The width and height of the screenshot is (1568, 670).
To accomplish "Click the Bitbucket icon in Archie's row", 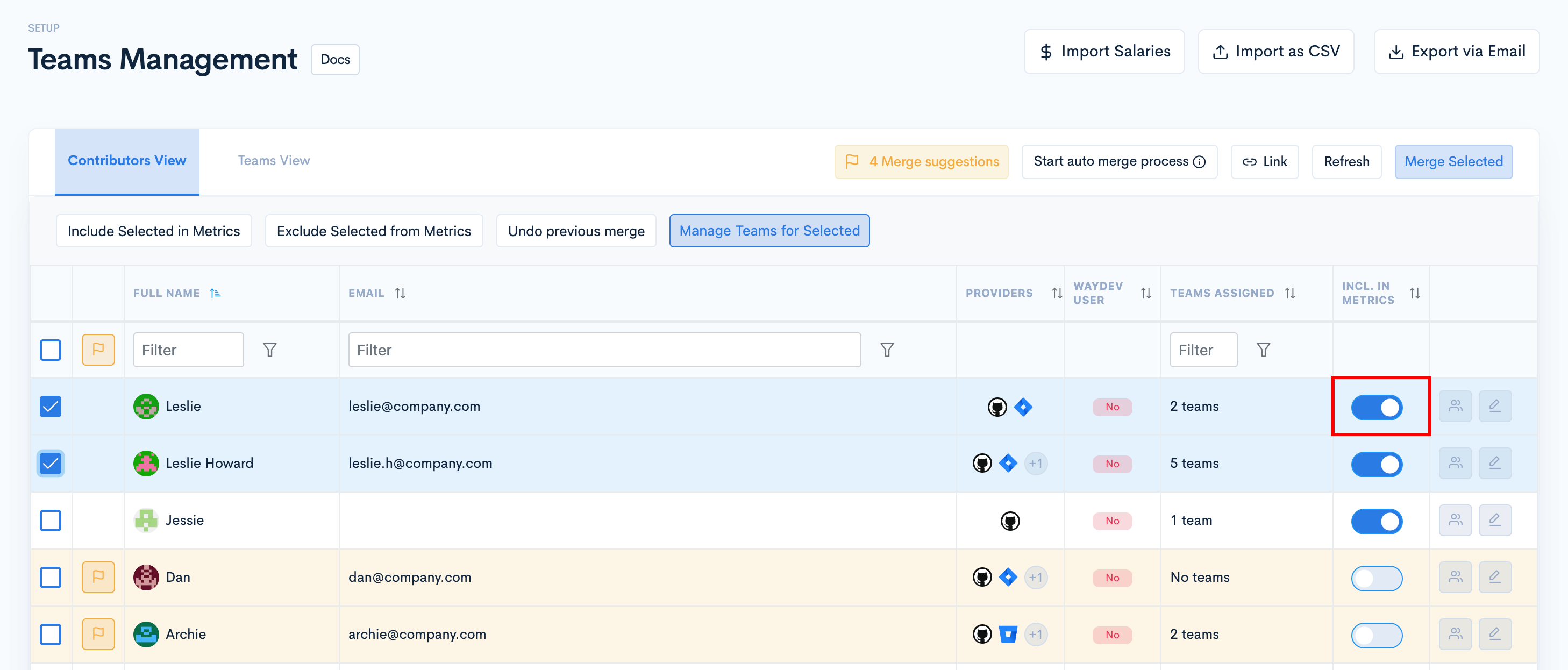I will (x=1008, y=635).
